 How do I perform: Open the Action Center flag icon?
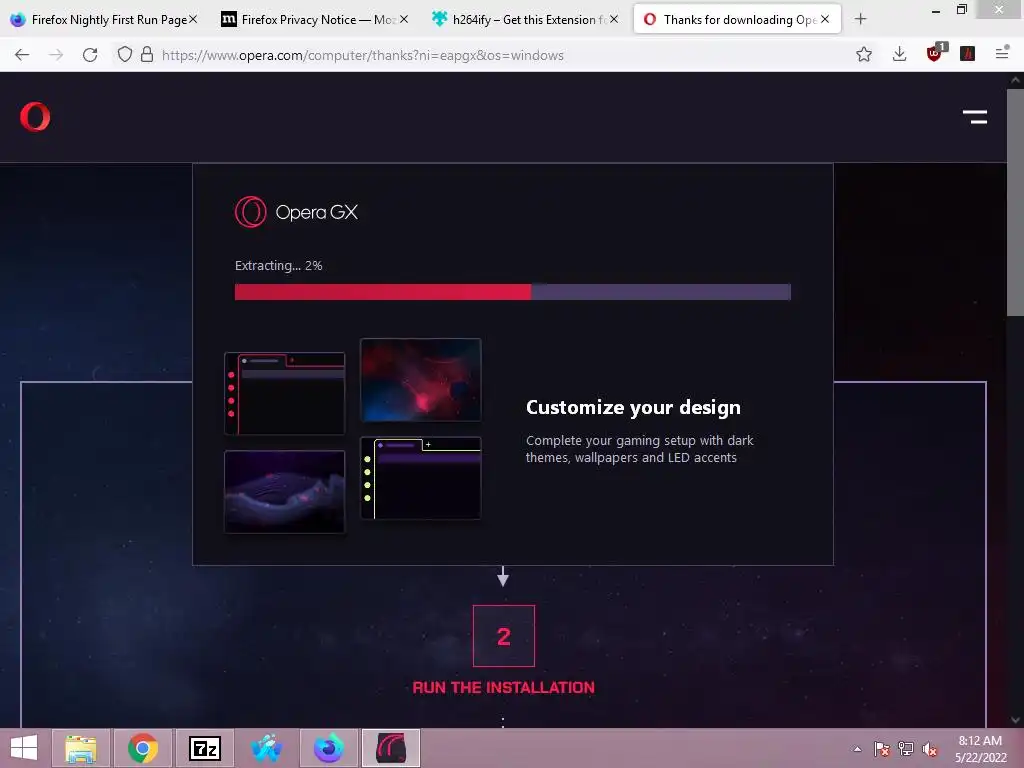(881, 749)
